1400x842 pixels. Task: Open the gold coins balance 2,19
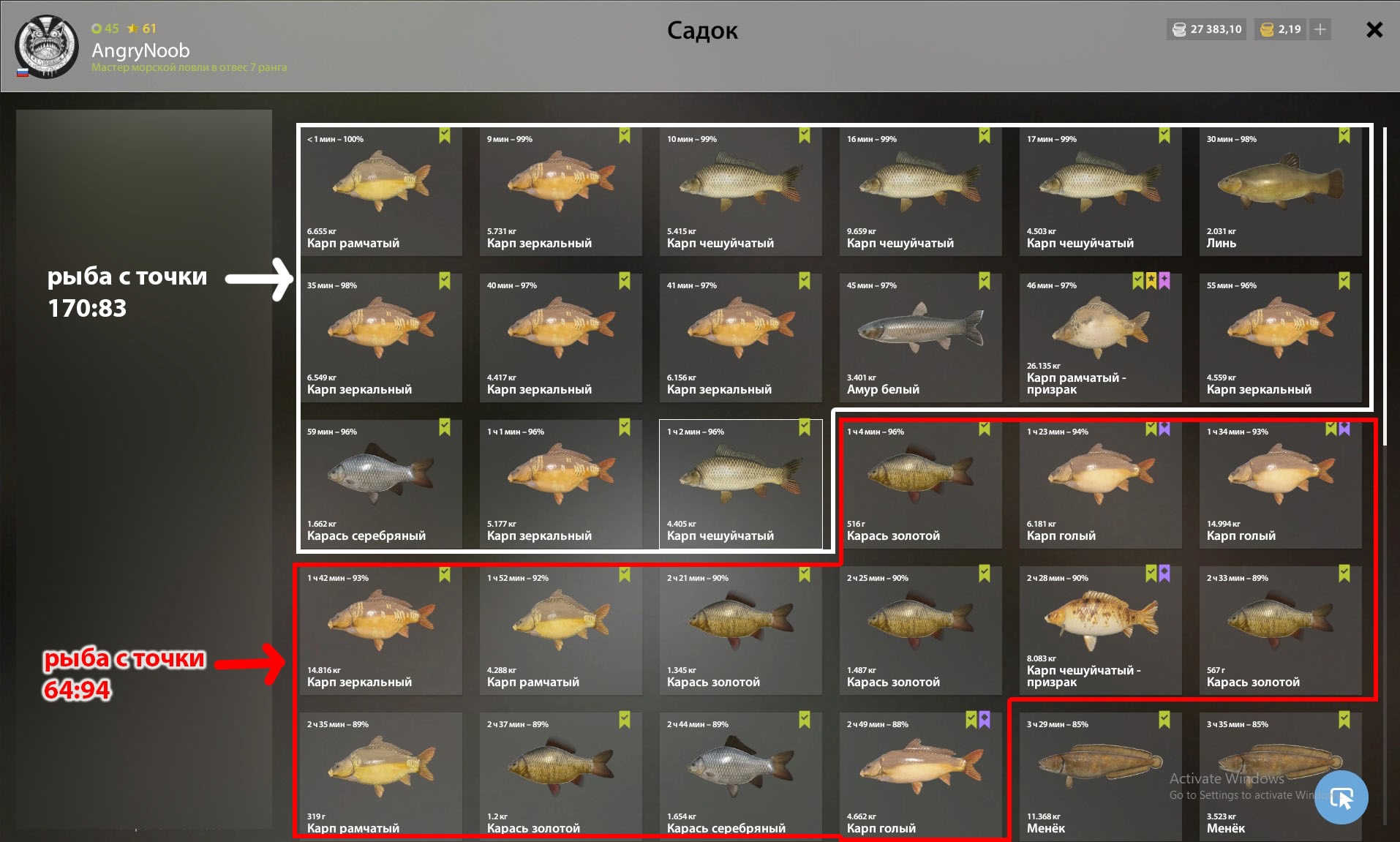(x=1281, y=29)
